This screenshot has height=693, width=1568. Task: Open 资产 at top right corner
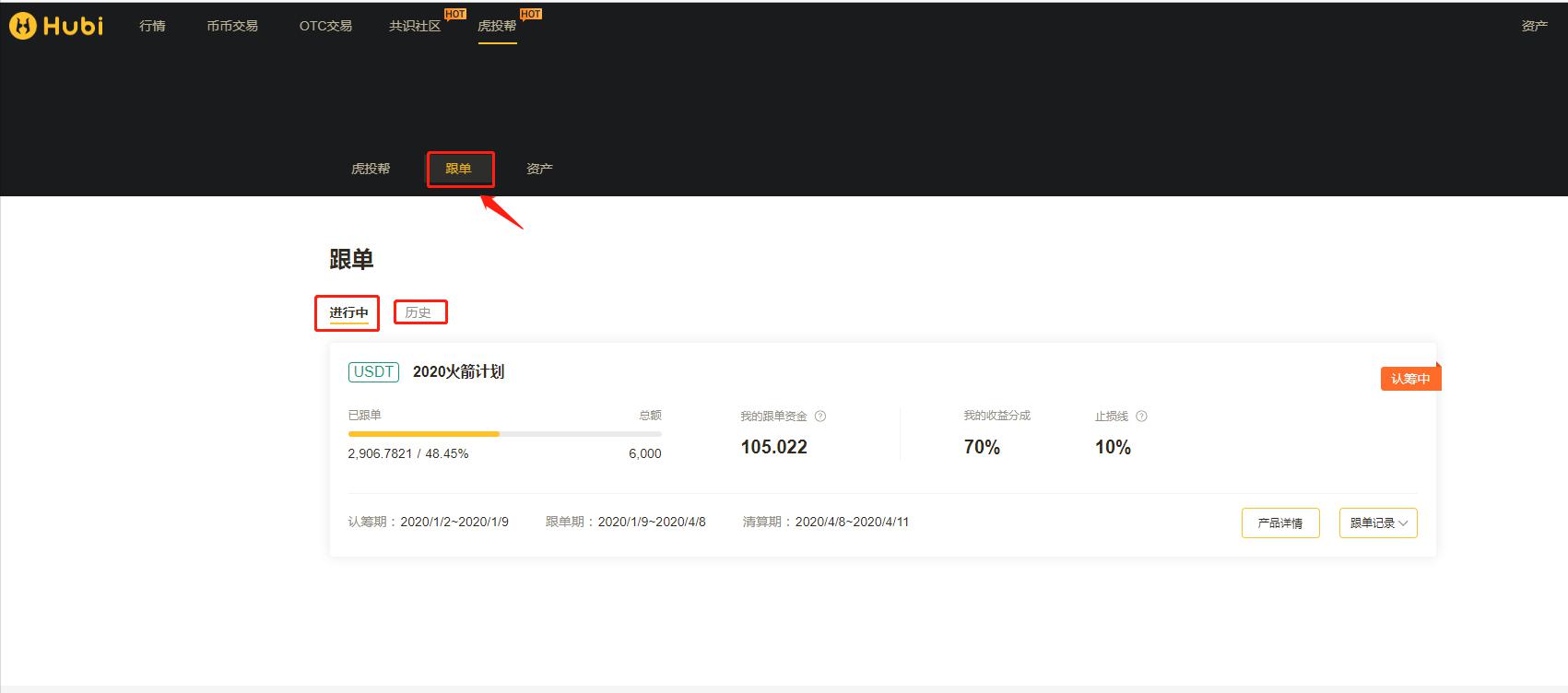click(1534, 26)
